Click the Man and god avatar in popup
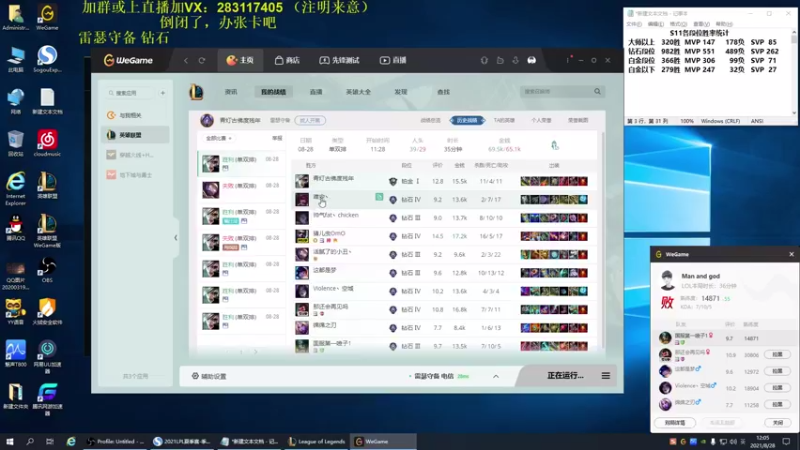This screenshot has height=450, width=800. pyautogui.click(x=667, y=281)
